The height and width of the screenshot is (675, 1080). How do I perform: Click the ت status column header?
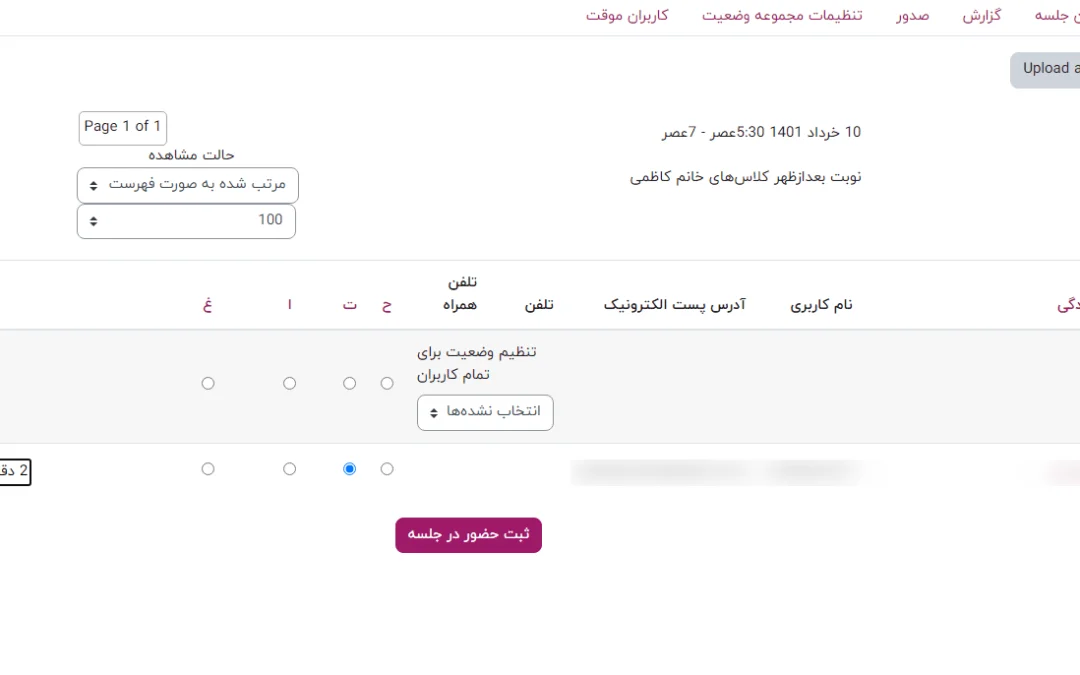pos(349,305)
